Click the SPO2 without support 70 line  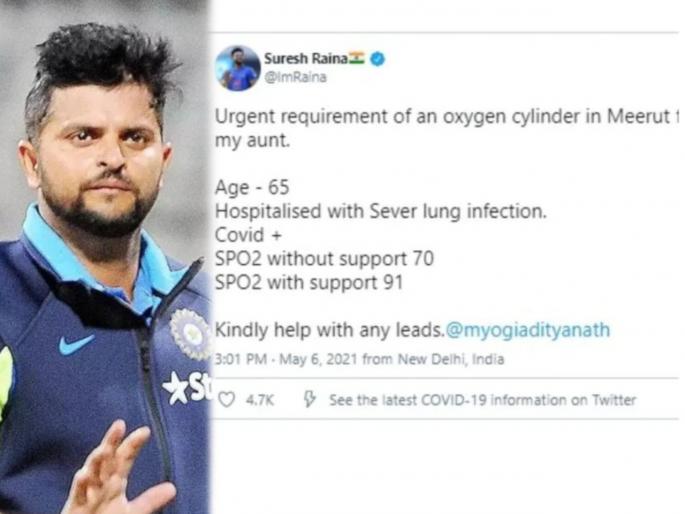(324, 259)
